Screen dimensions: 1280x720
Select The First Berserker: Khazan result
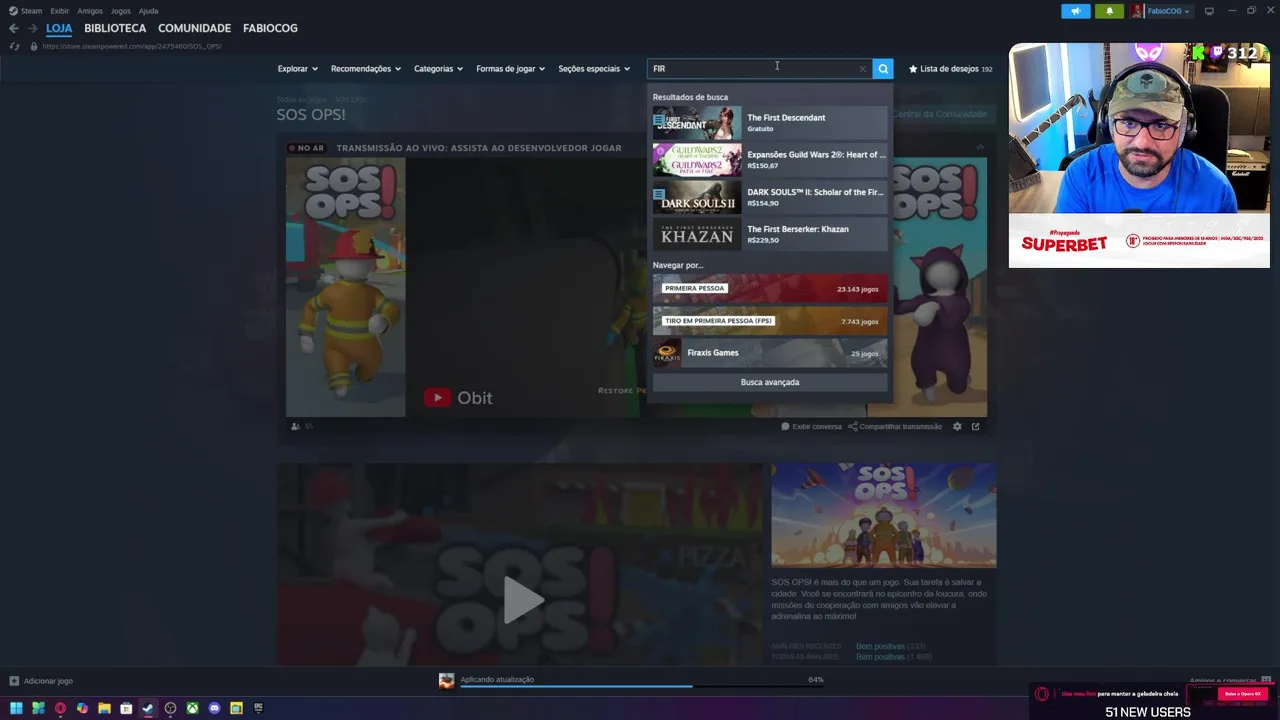[770, 234]
